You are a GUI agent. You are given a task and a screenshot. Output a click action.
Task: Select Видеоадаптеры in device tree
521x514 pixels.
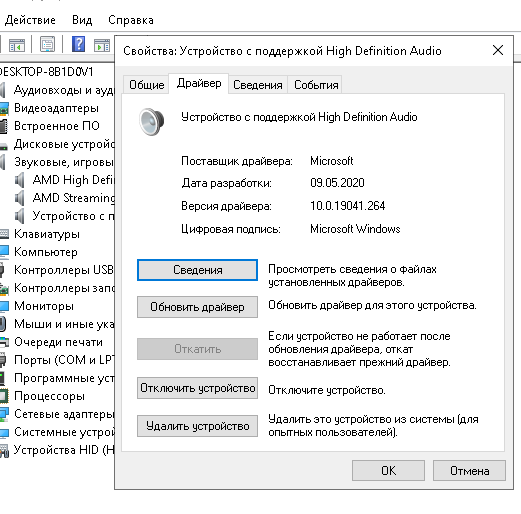coord(56,108)
